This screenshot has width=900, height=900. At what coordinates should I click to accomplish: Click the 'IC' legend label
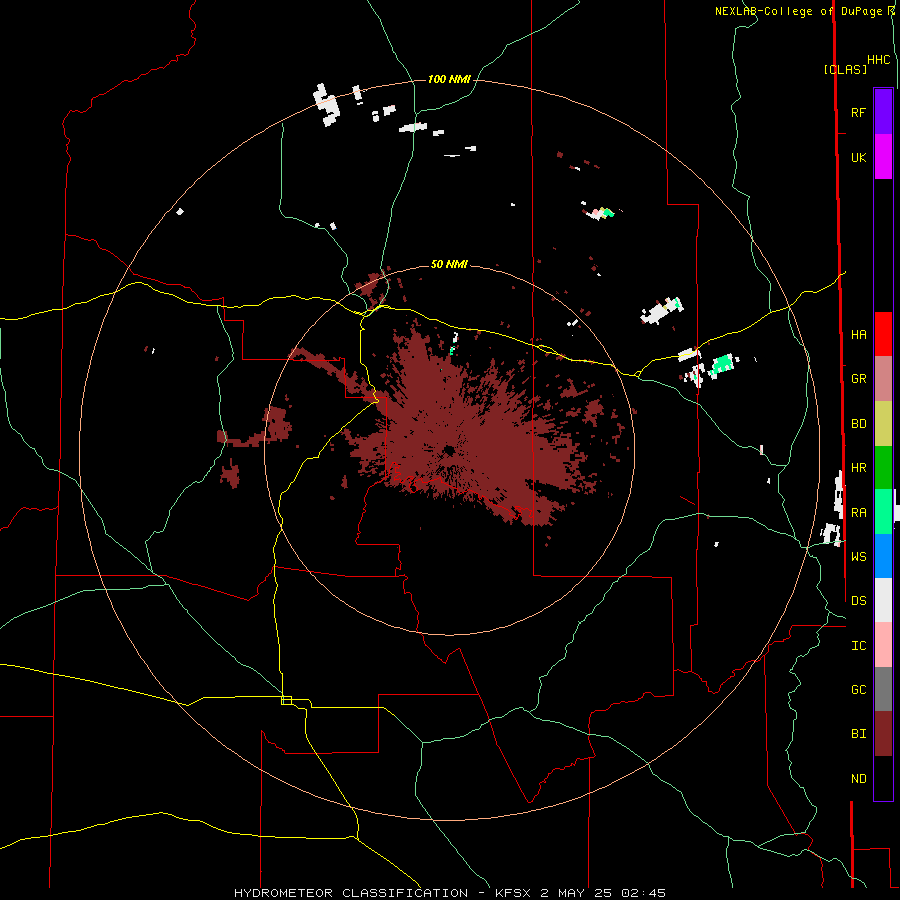click(858, 646)
